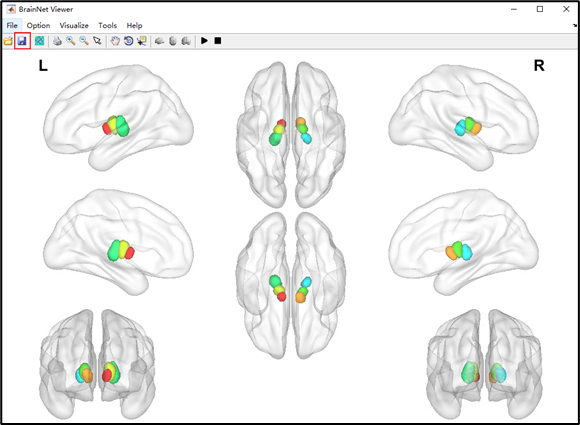Select the data cursor tool
The image size is (580, 425).
click(142, 41)
